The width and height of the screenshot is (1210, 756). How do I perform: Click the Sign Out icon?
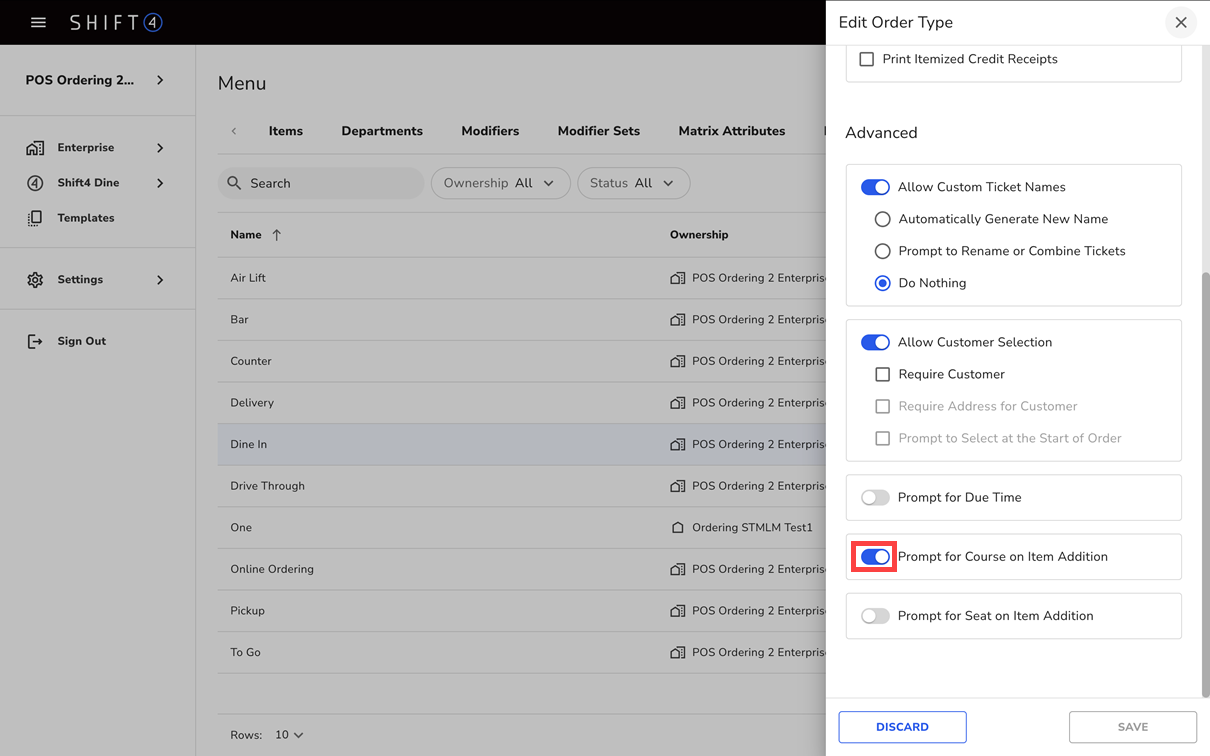(35, 341)
